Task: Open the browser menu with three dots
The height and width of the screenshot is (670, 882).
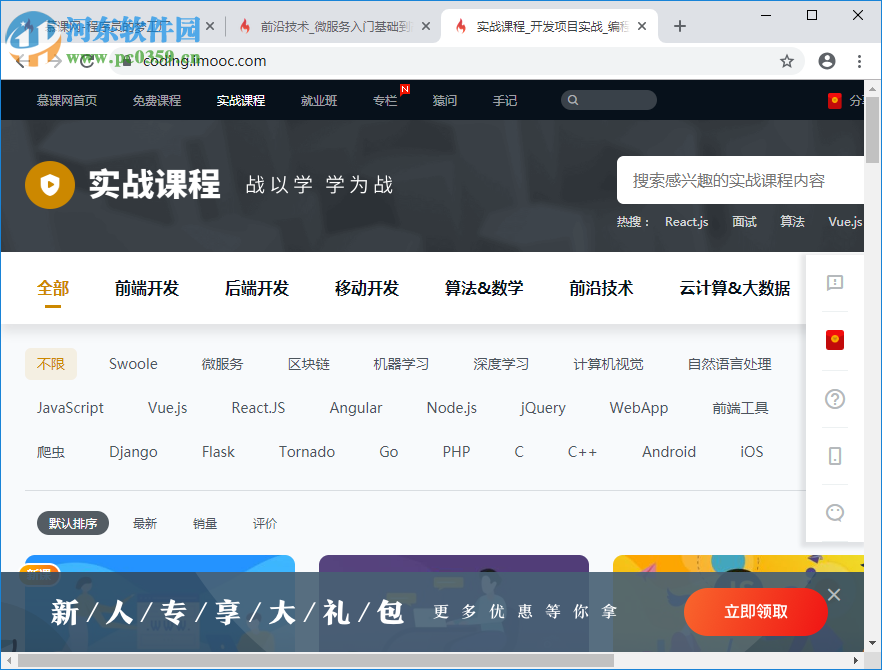Action: (x=859, y=61)
